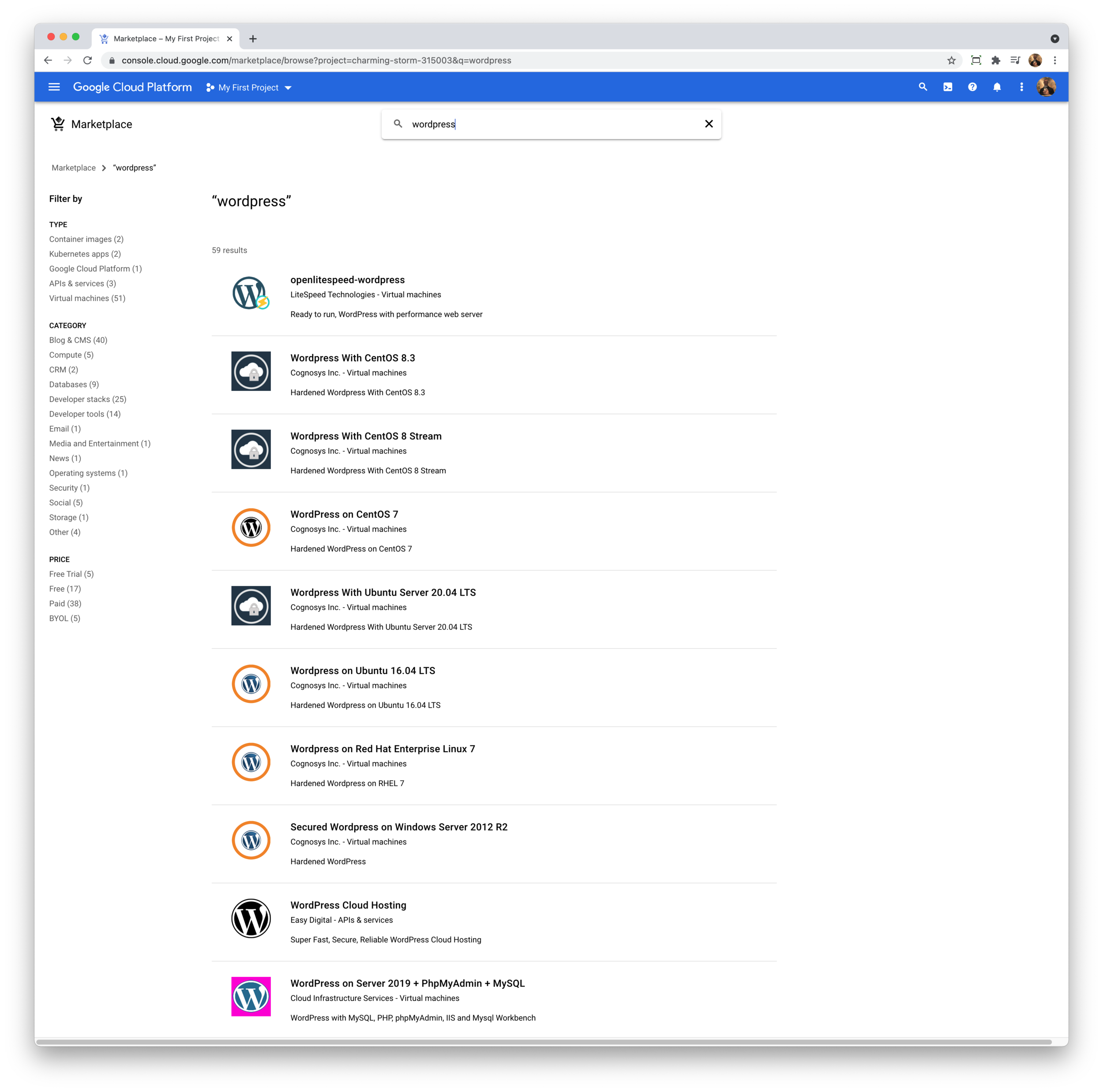Image resolution: width=1103 pixels, height=1092 pixels.
Task: Close the Marketplace browser tab
Action: (229, 39)
